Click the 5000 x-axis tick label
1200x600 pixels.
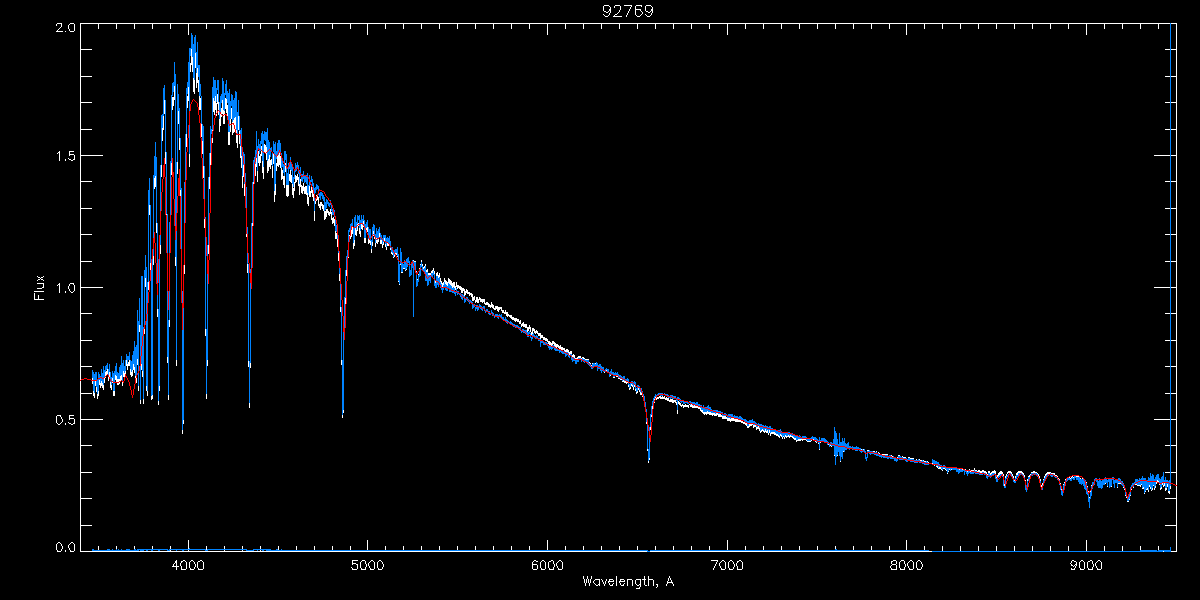367,564
